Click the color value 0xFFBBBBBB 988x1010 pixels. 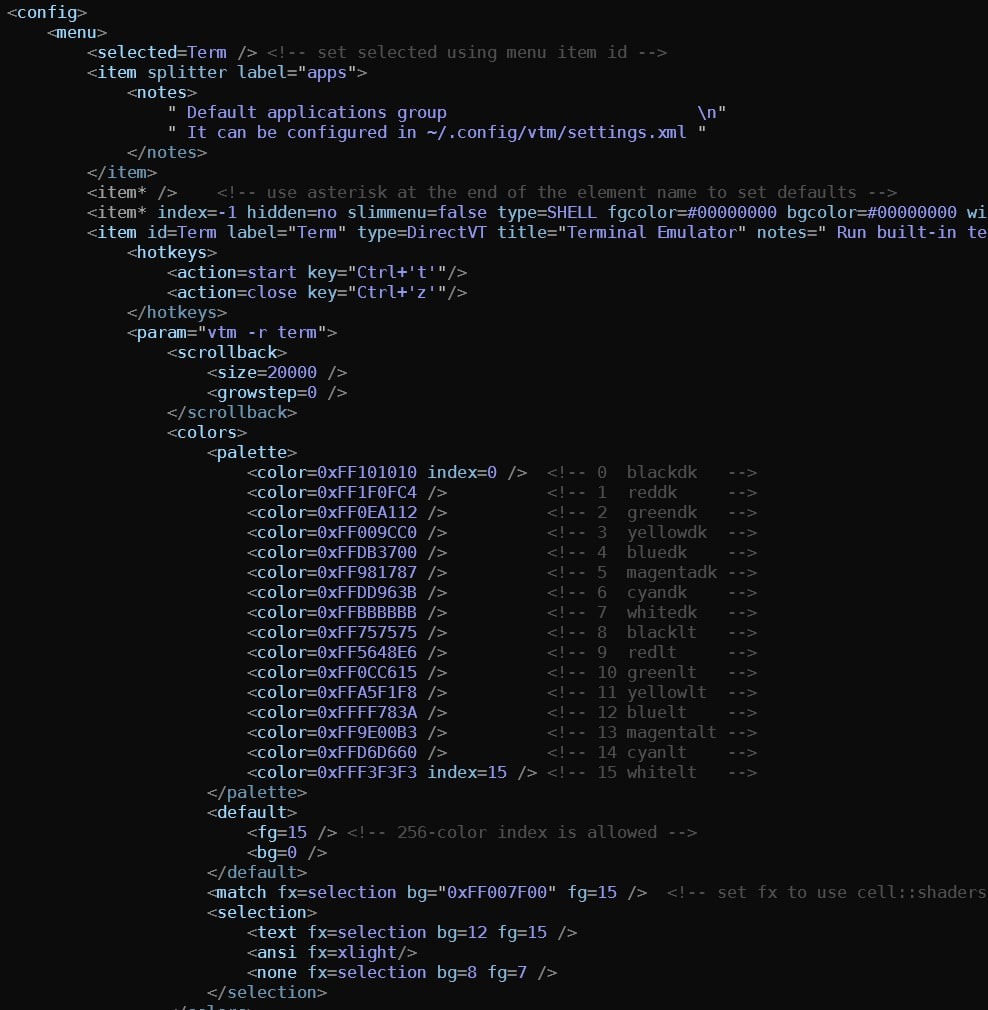click(x=367, y=612)
